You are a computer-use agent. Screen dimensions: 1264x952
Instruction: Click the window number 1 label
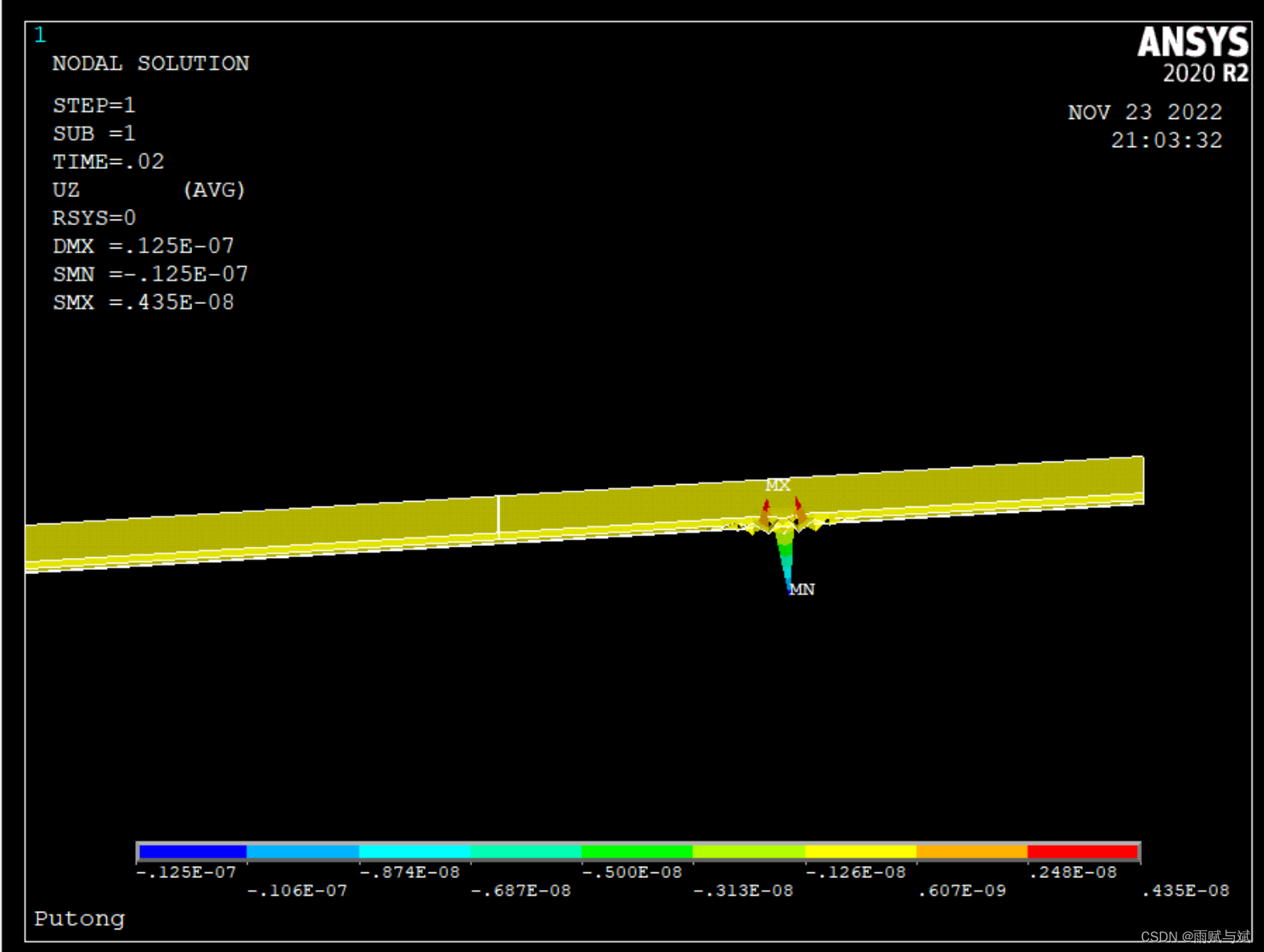tap(40, 35)
